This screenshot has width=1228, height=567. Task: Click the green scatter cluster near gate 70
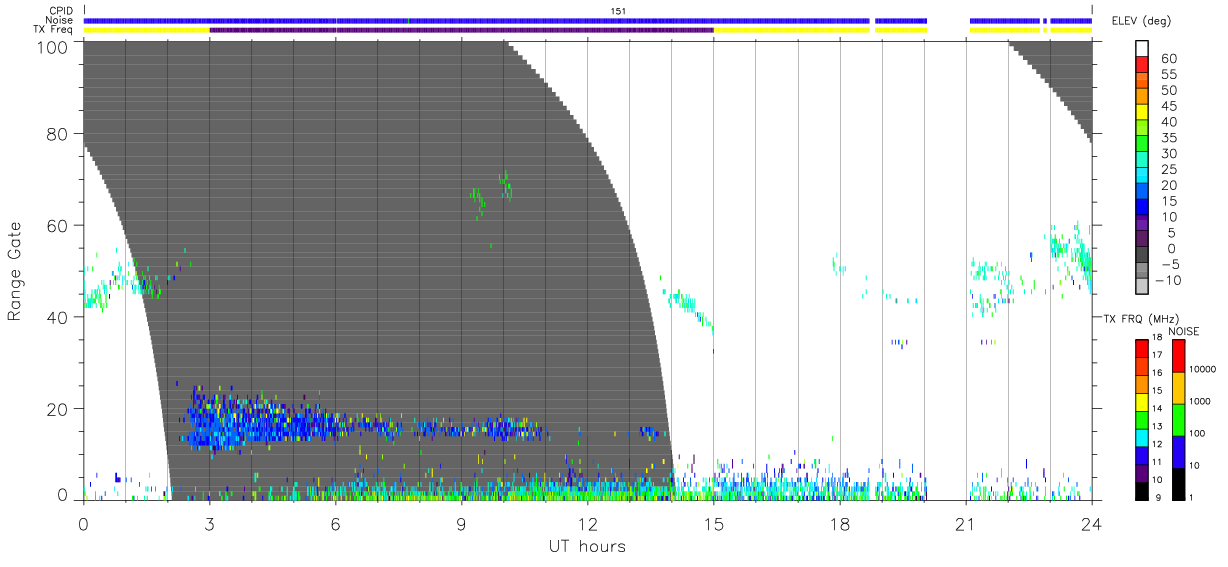(505, 186)
